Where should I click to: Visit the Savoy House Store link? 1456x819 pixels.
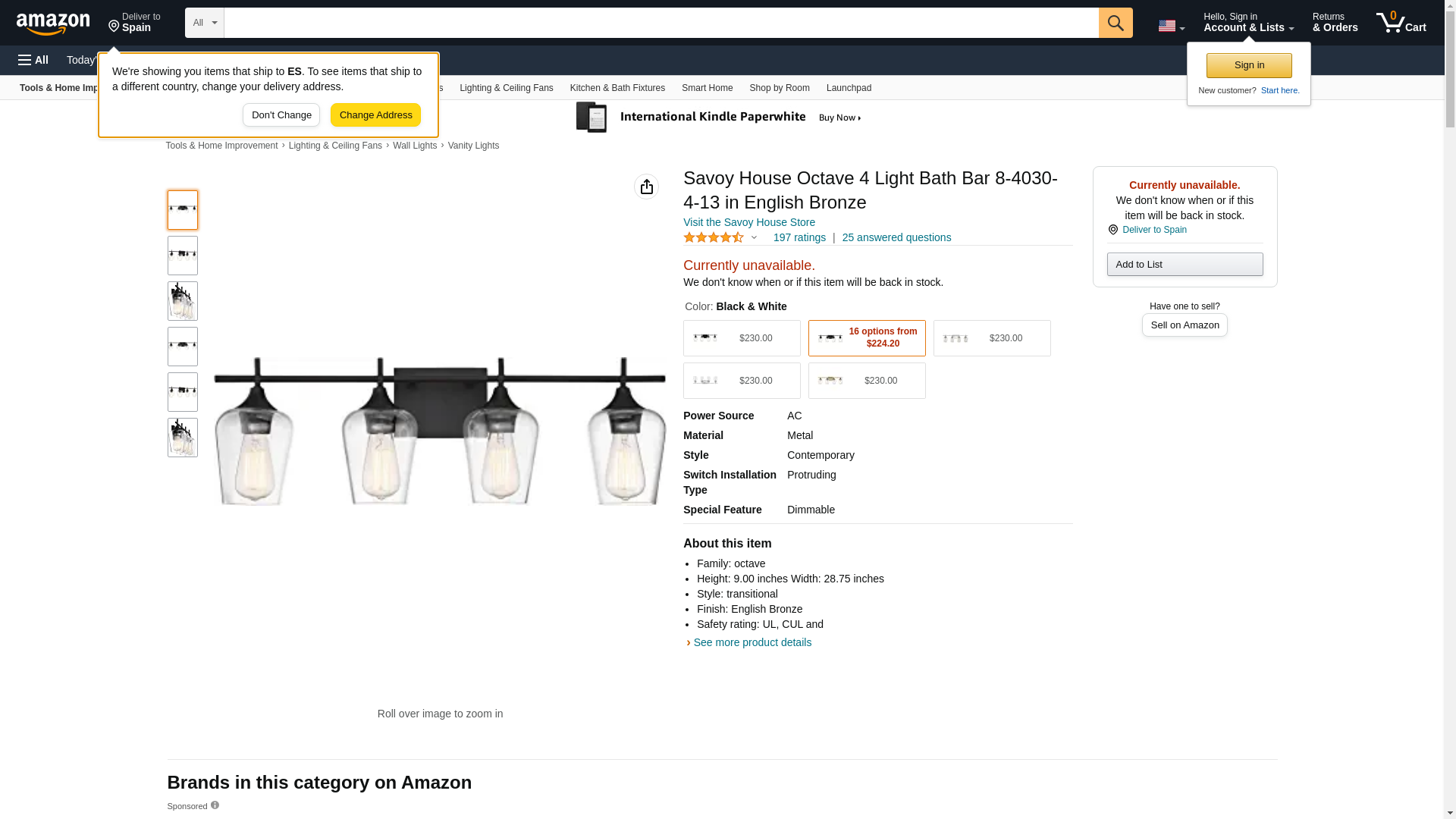pos(748,222)
